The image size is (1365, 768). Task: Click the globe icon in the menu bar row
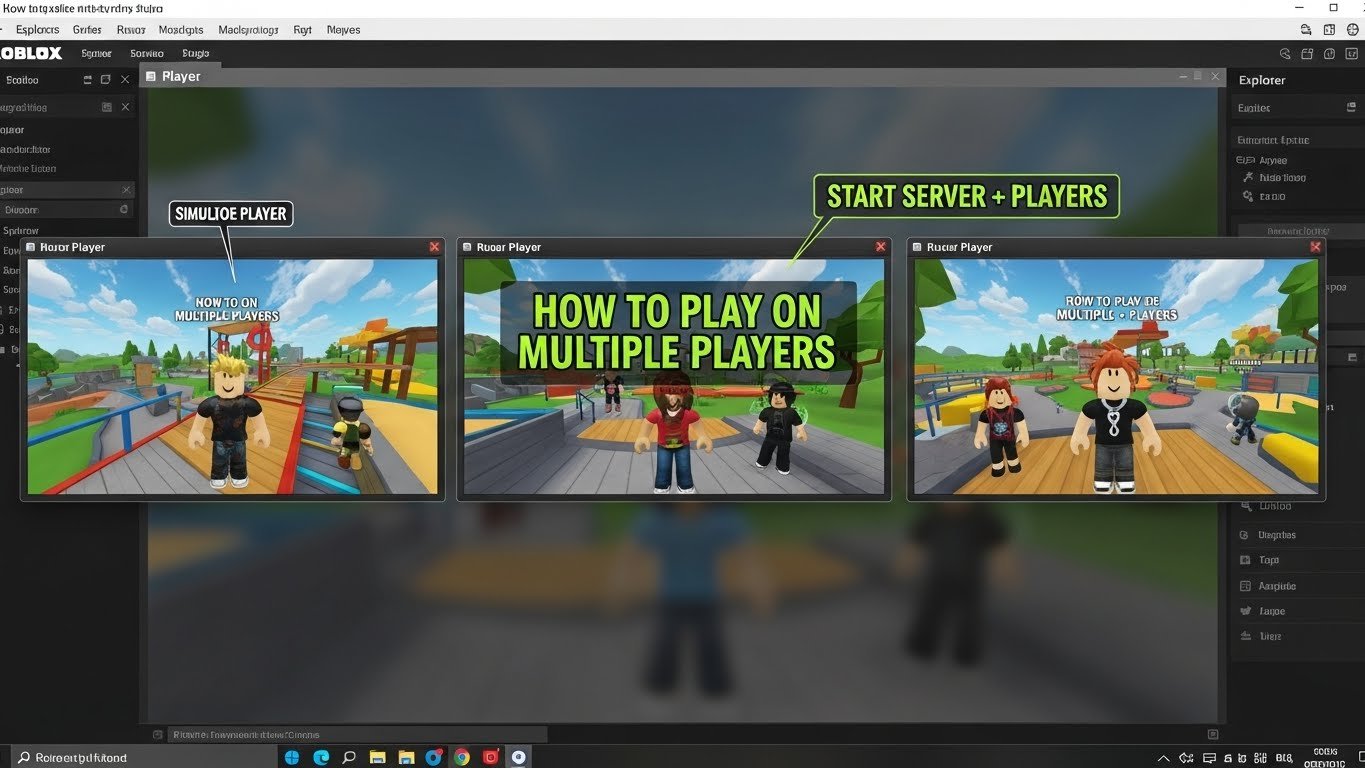pyautogui.click(x=1353, y=30)
